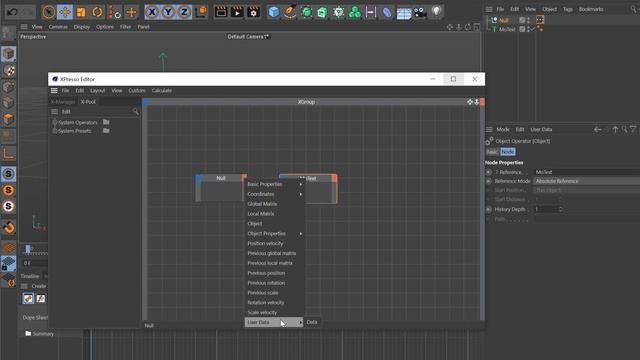
Task: Toggle MoText enabled checkmark
Action: click(x=532, y=29)
